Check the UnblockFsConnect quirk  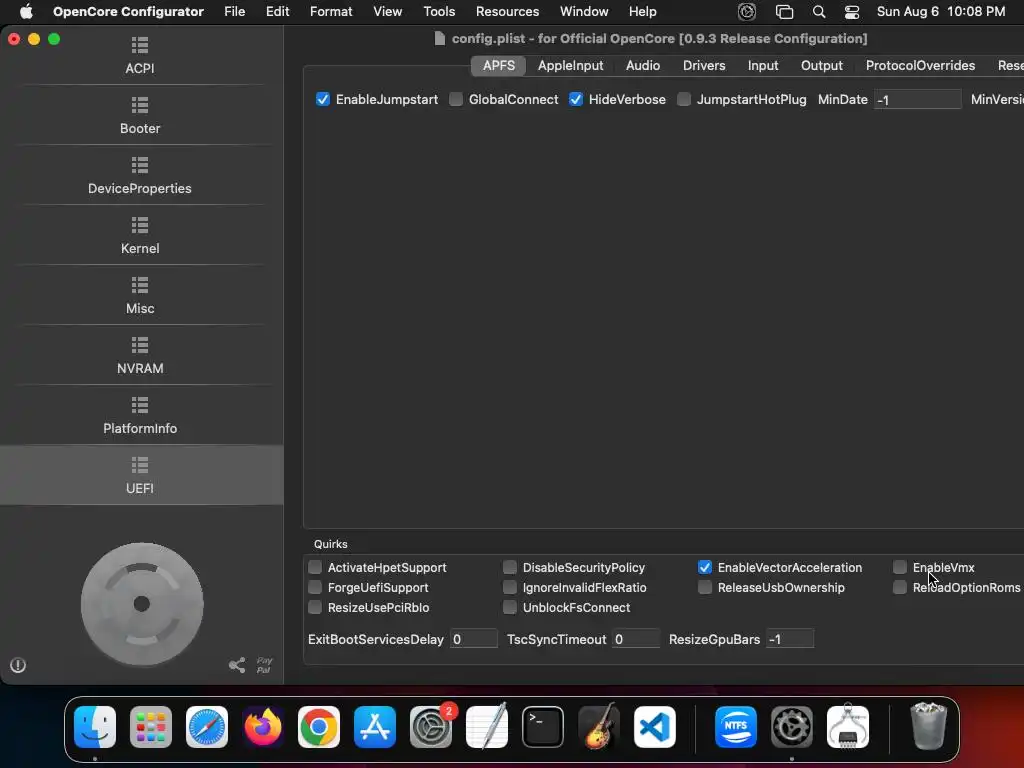pos(509,607)
